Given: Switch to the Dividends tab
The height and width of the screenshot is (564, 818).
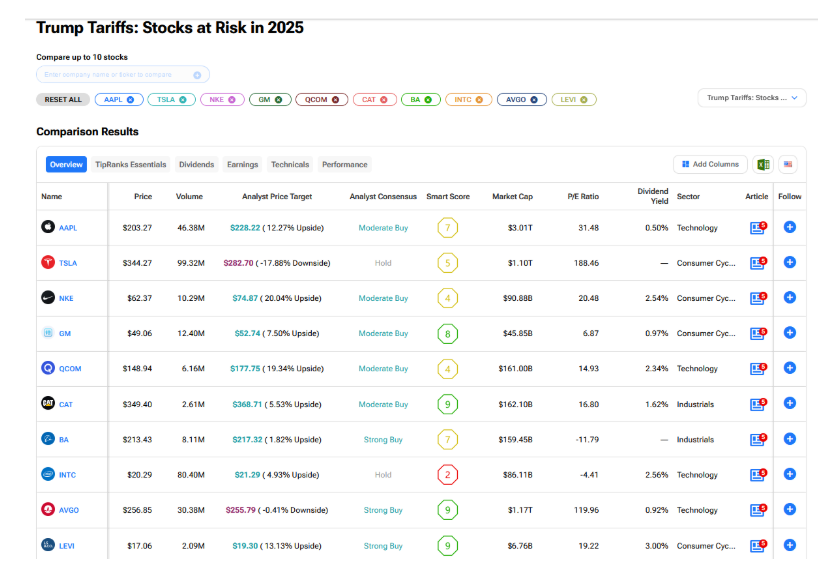Looking at the screenshot, I should [197, 164].
